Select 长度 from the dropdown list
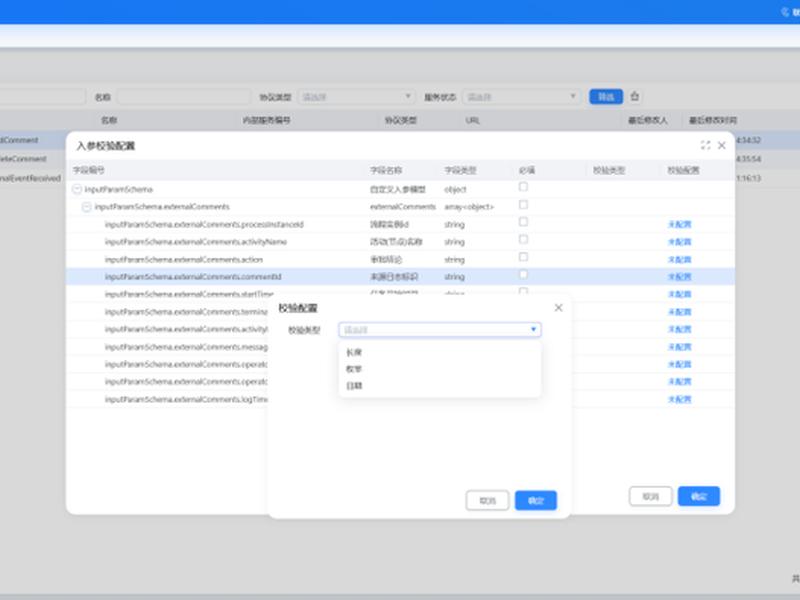The height and width of the screenshot is (600, 800). pos(354,352)
